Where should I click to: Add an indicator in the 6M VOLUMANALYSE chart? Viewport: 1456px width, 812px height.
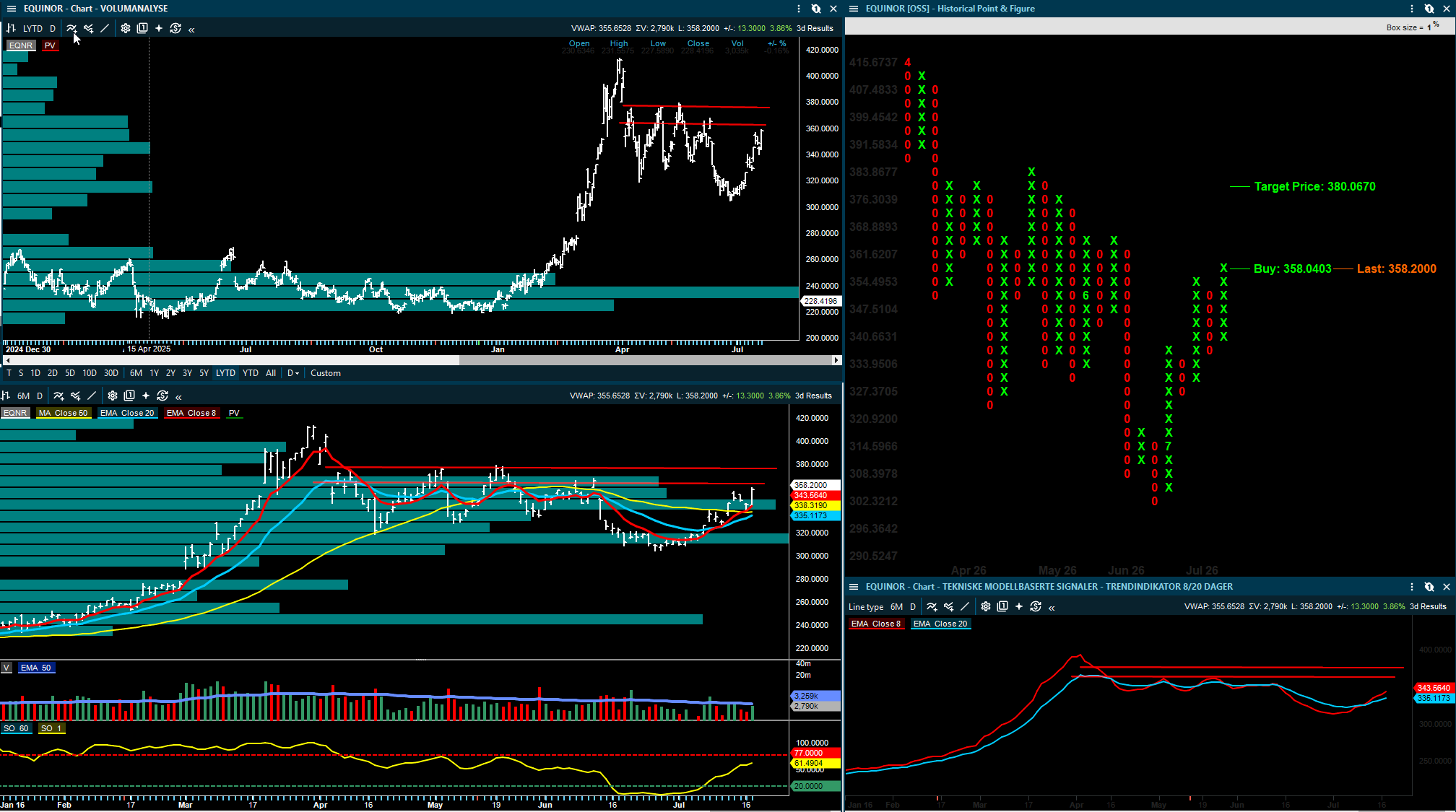coord(58,396)
